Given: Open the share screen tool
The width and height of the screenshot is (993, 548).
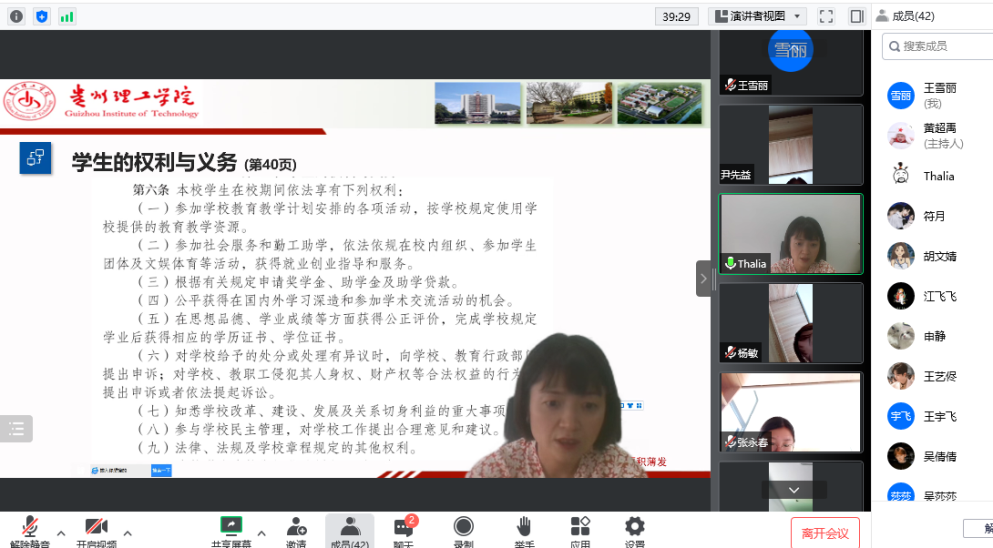Looking at the screenshot, I should pos(231,527).
